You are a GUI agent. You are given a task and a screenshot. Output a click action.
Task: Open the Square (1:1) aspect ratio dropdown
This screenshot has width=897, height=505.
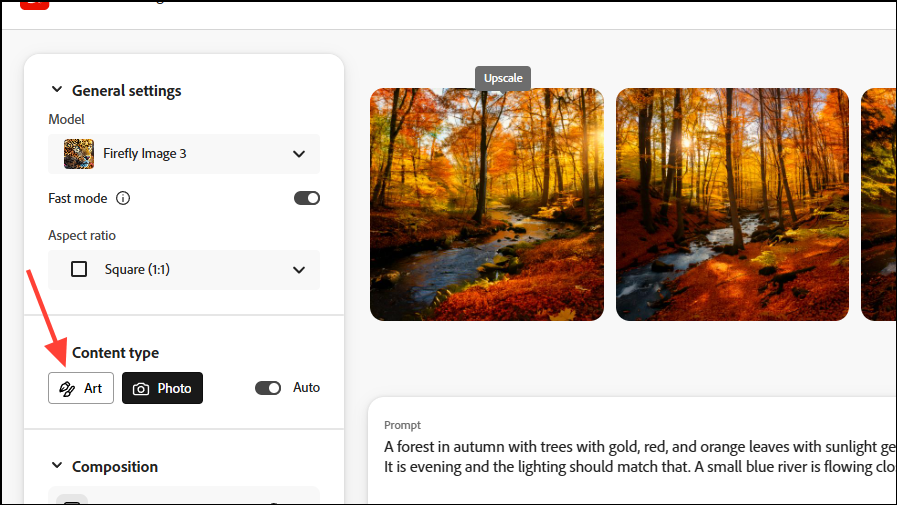coord(184,269)
